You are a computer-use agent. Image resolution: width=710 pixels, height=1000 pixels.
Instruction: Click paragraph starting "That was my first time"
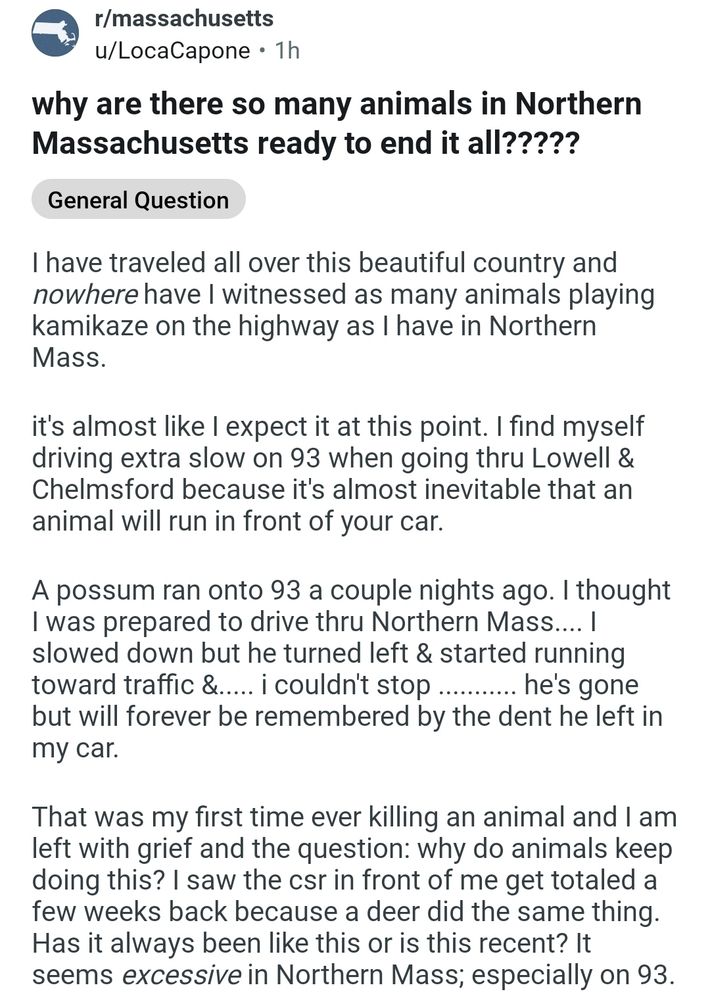point(354,895)
